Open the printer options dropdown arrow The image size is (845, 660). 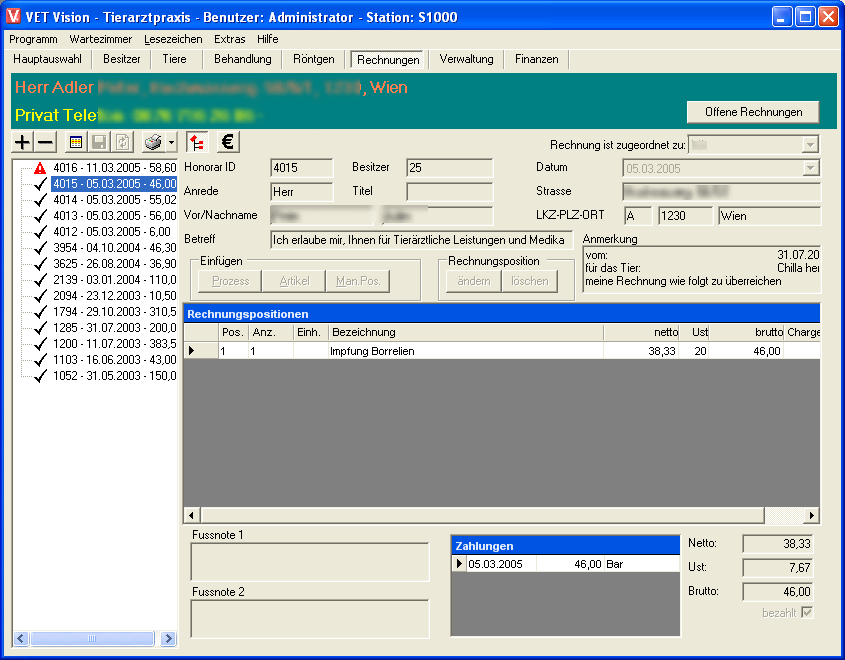tap(171, 143)
